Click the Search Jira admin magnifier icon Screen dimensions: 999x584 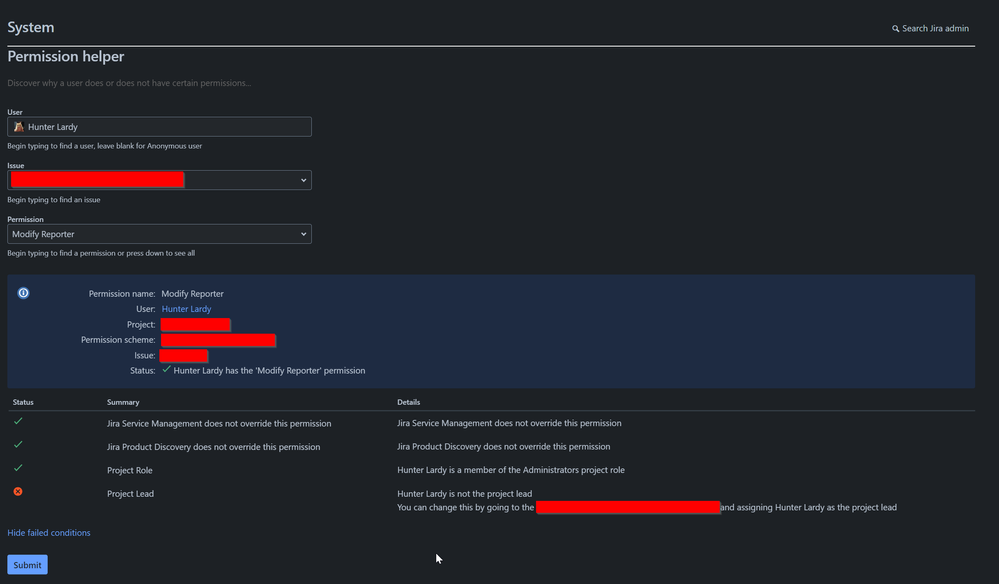tap(895, 29)
